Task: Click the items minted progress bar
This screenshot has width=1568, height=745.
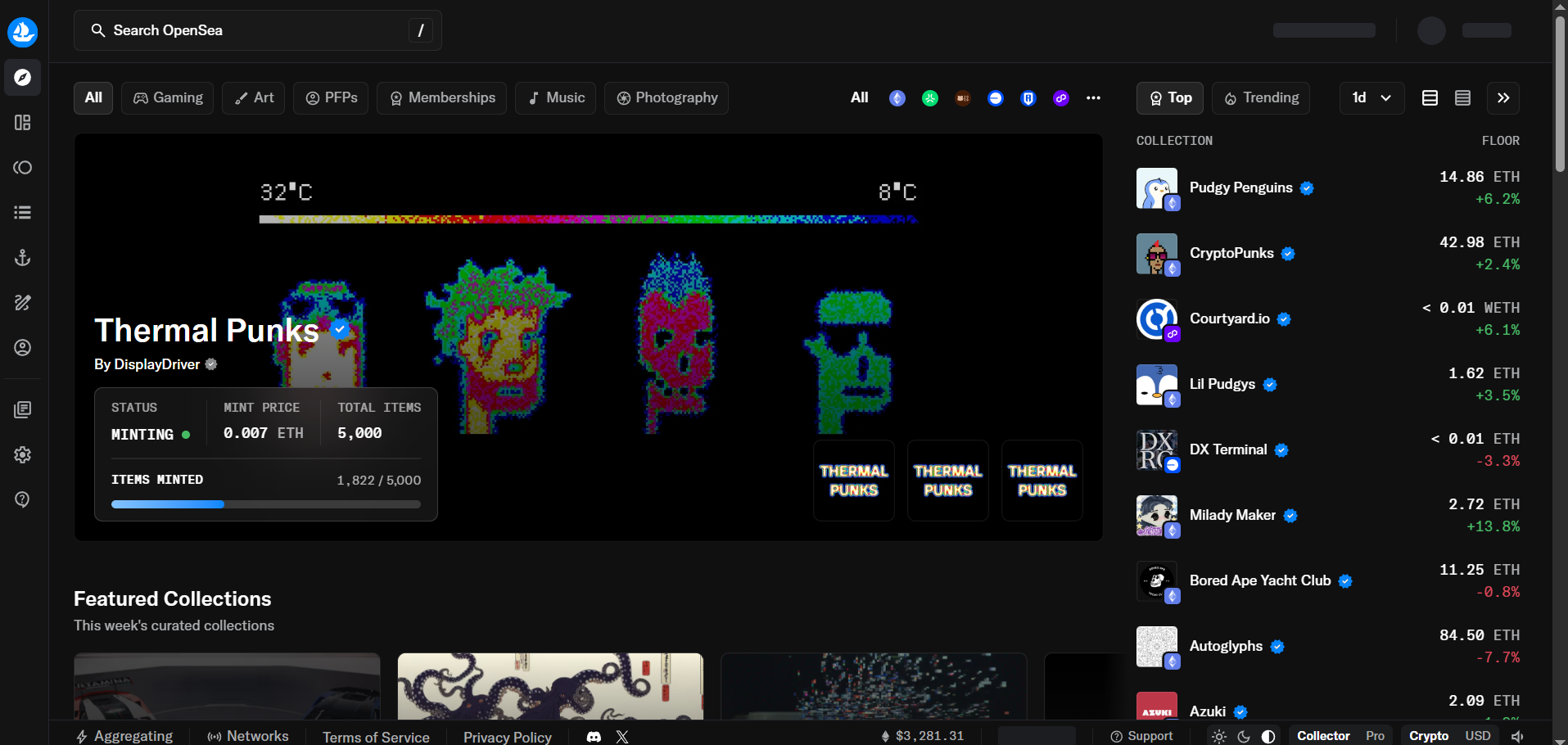Action: coord(266,504)
